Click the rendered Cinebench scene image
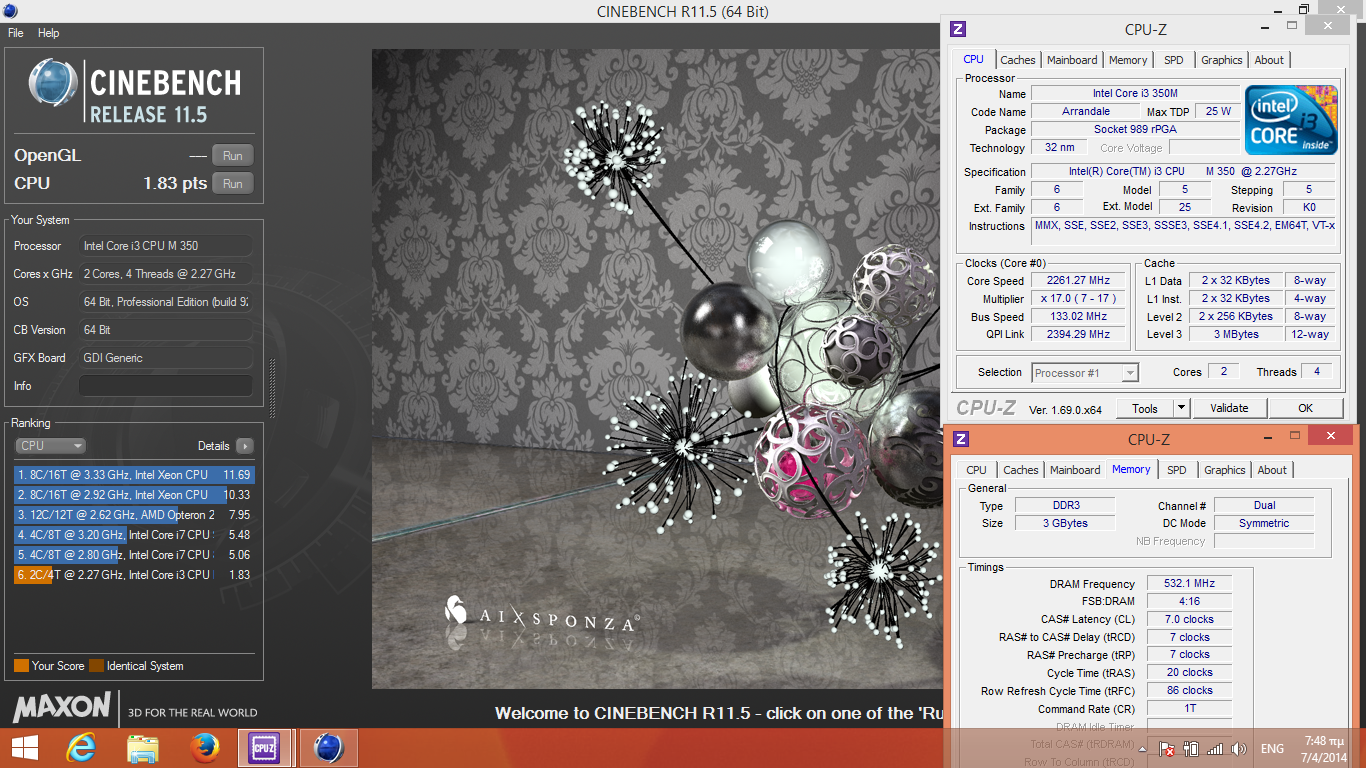The width and height of the screenshot is (1366, 768). click(657, 369)
